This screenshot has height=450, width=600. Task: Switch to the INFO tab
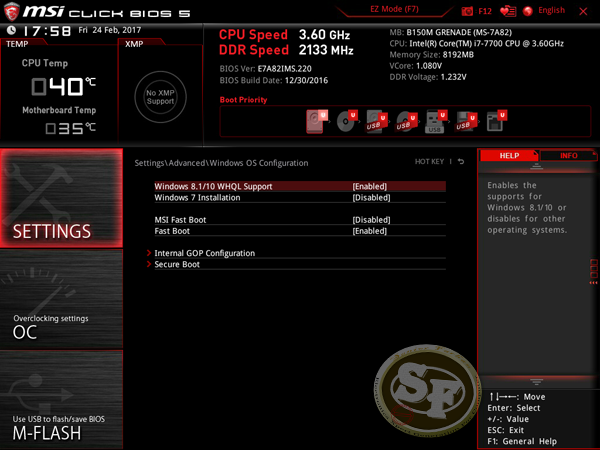(568, 156)
